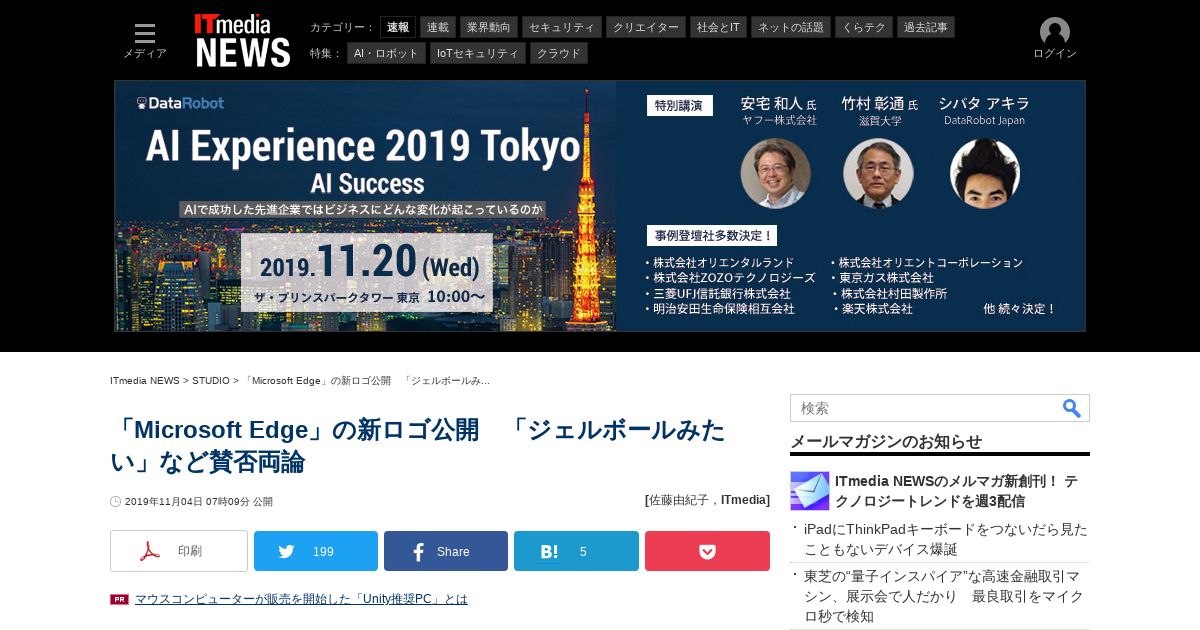Click the PDF print icon

(150, 551)
